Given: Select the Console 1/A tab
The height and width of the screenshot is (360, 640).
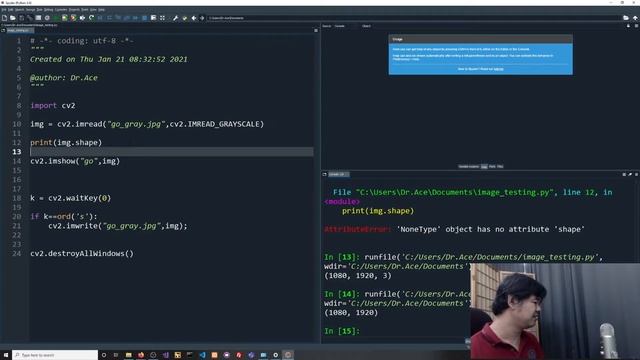Looking at the screenshot, I should pyautogui.click(x=338, y=174).
